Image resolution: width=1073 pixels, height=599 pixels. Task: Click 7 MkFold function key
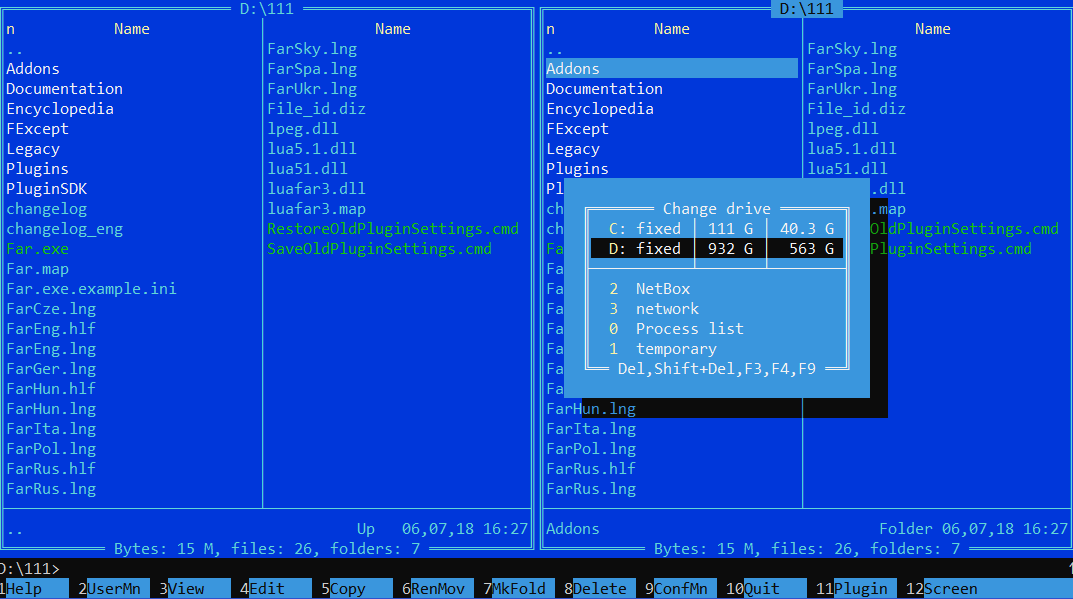[x=518, y=589]
